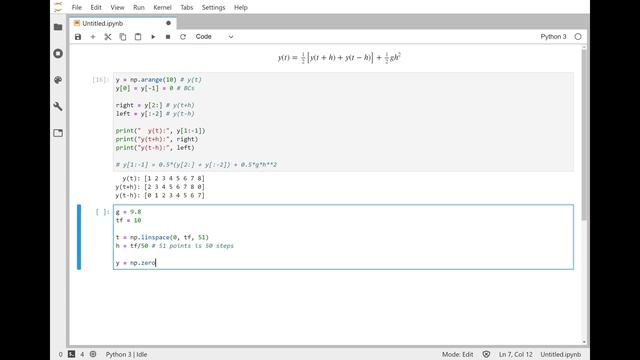Click output line y(t-h): [0 1 2 3 4 5 6 7]

(x=160, y=196)
